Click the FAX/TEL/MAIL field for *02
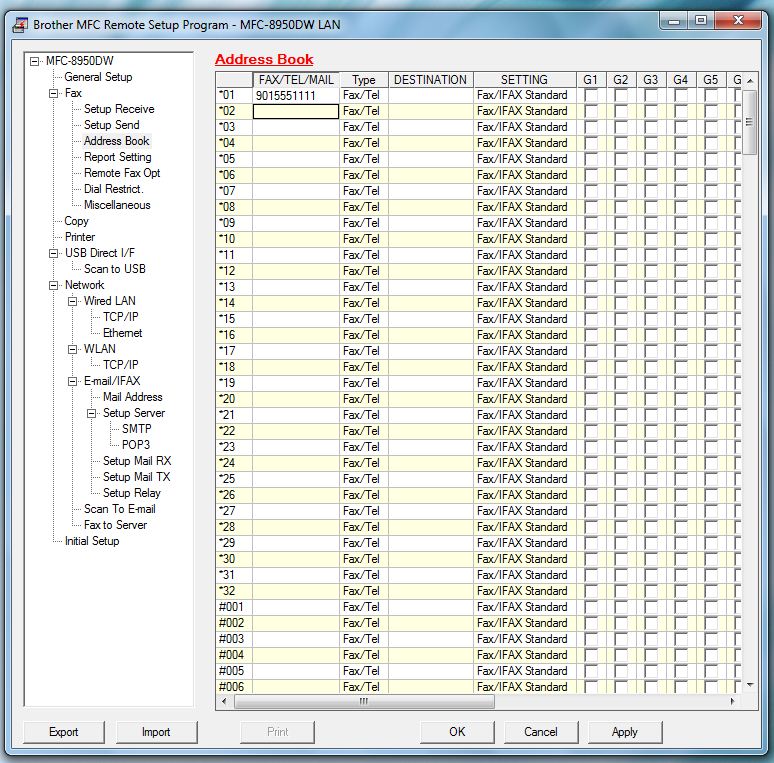 click(296, 111)
